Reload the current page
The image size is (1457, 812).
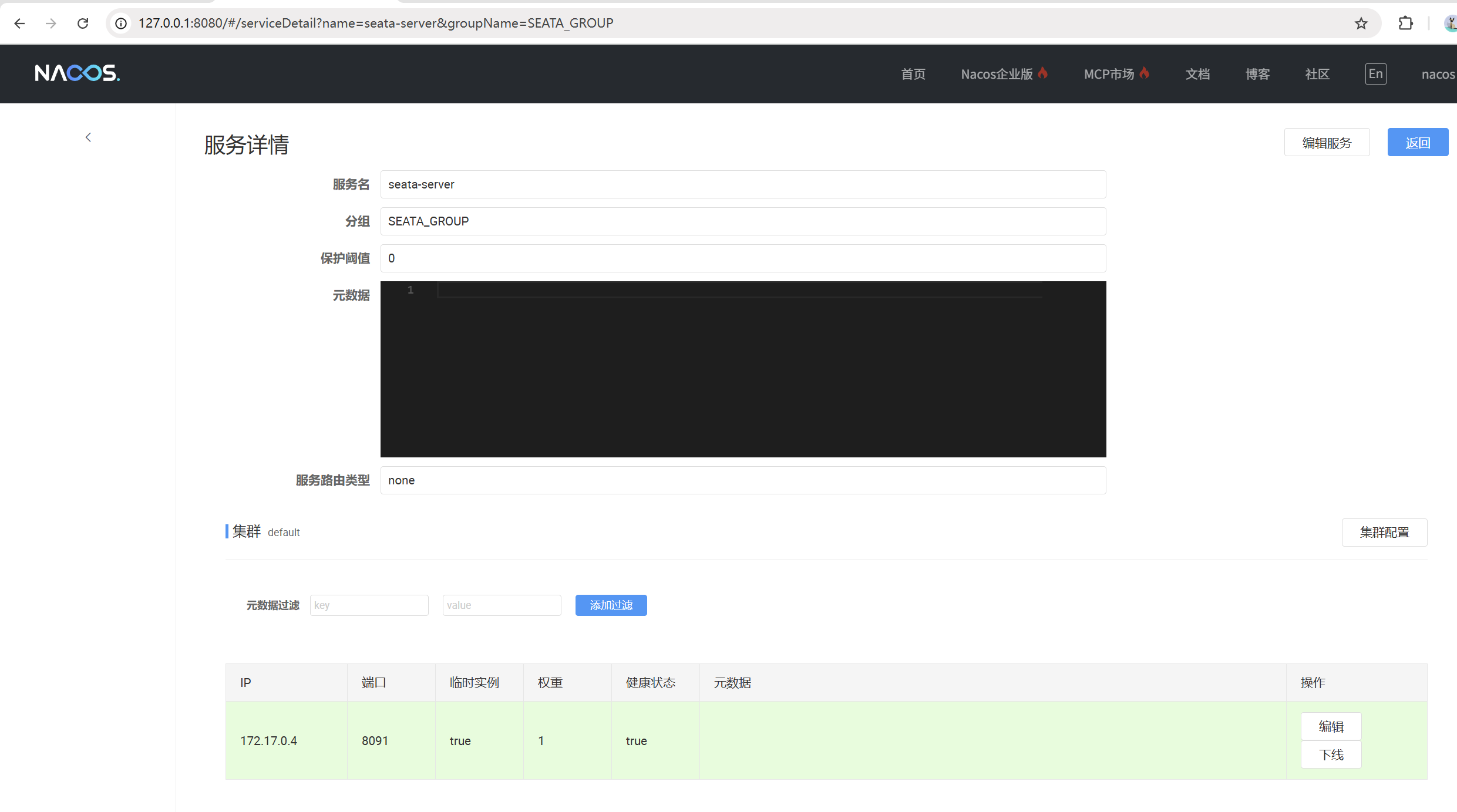[x=83, y=23]
